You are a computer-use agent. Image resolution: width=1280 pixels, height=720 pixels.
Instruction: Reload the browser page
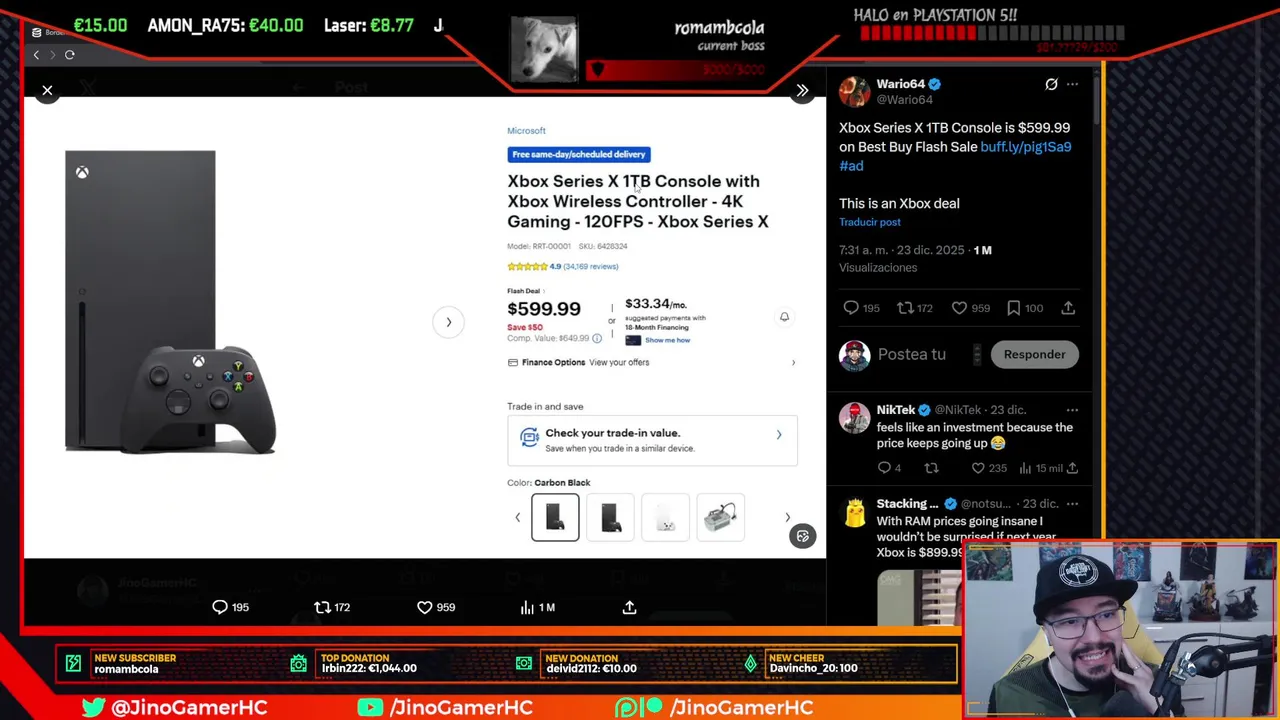(70, 55)
